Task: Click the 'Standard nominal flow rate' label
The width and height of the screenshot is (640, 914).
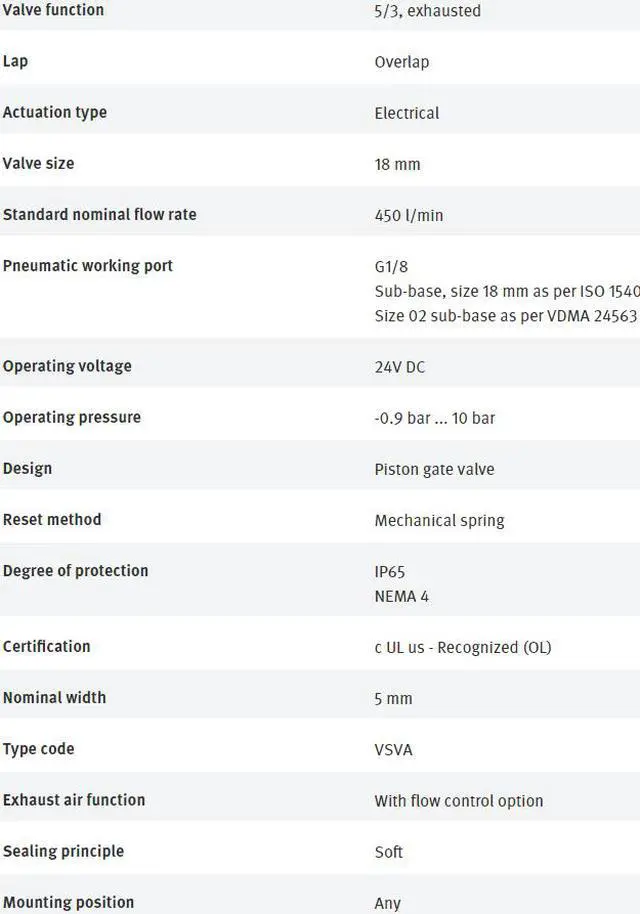Action: point(100,214)
